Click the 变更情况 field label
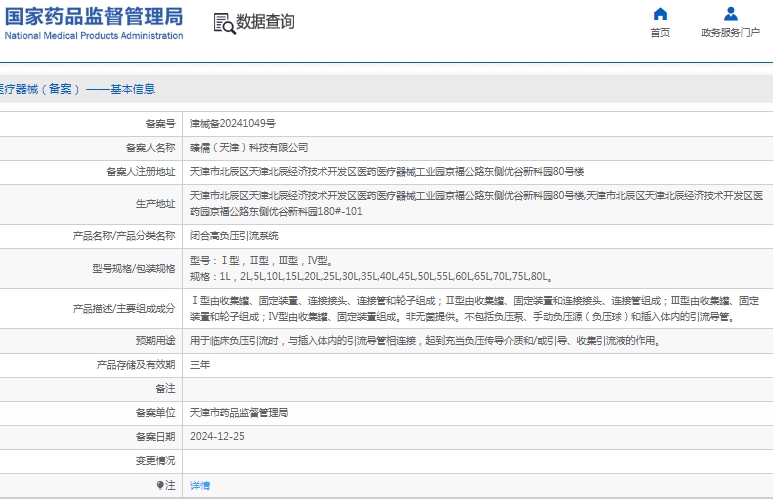 pos(155,461)
